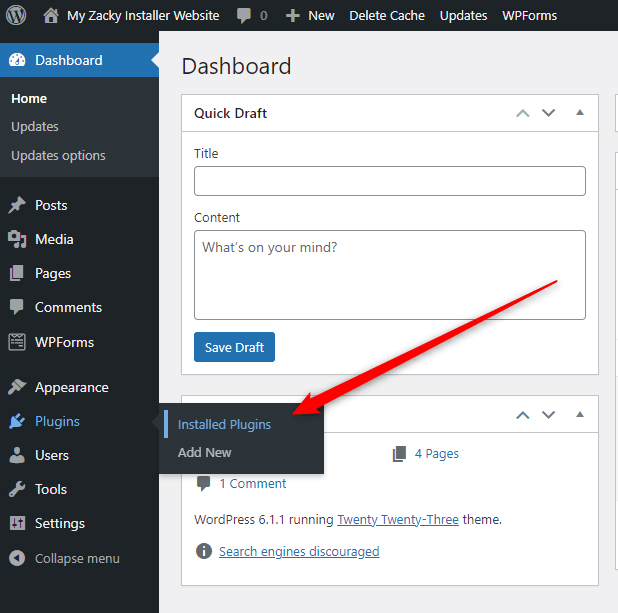Open Updates options submenu item
Screen dimensions: 618x613
click(x=58, y=155)
